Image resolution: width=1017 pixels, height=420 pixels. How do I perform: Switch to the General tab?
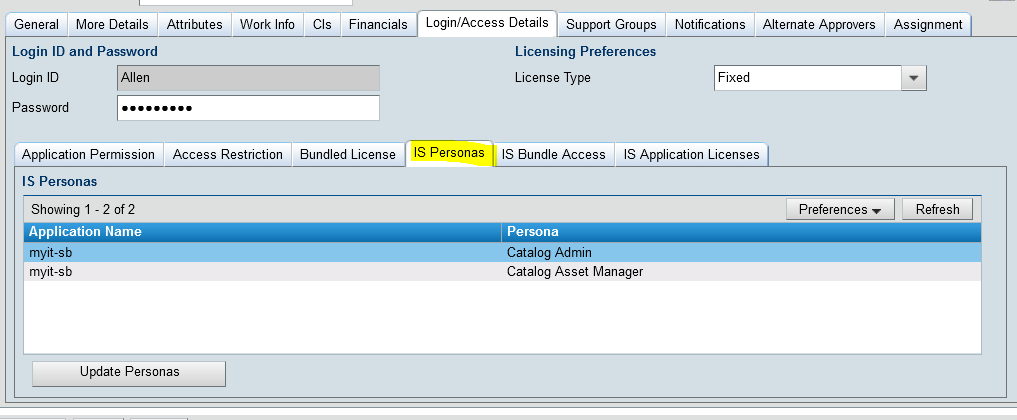point(37,24)
